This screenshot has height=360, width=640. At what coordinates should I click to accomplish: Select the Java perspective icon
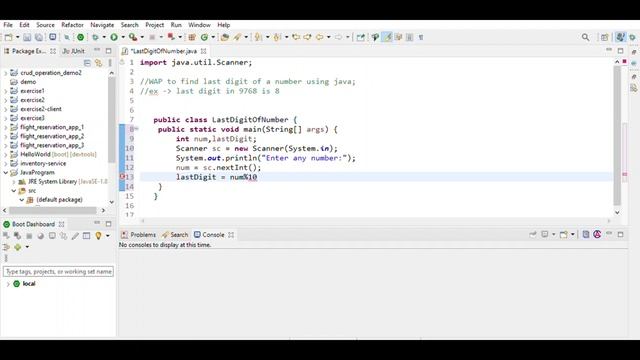coord(620,37)
